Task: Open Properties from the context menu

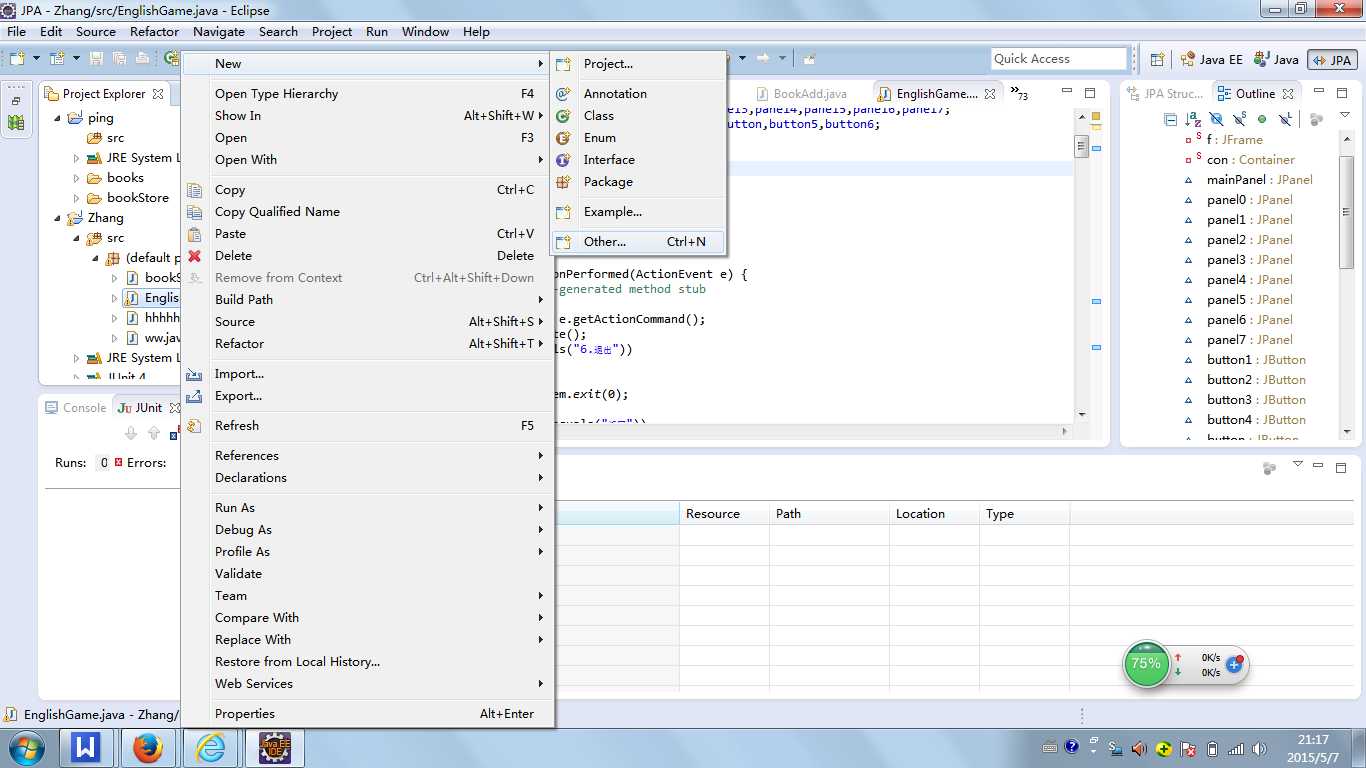Action: coord(367,714)
